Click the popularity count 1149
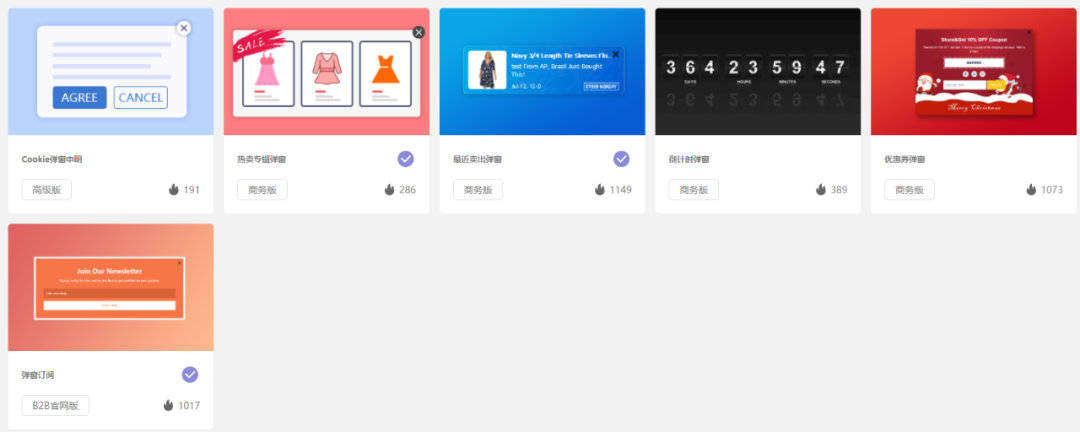The width and height of the screenshot is (1080, 432). pos(621,189)
